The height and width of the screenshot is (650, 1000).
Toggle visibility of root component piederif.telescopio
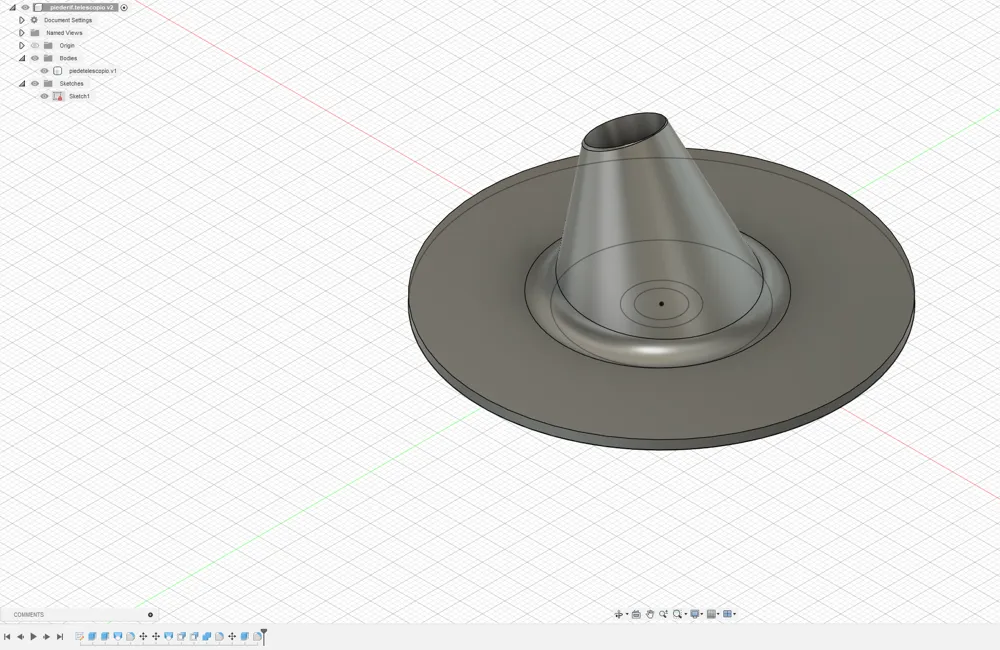[x=26, y=8]
